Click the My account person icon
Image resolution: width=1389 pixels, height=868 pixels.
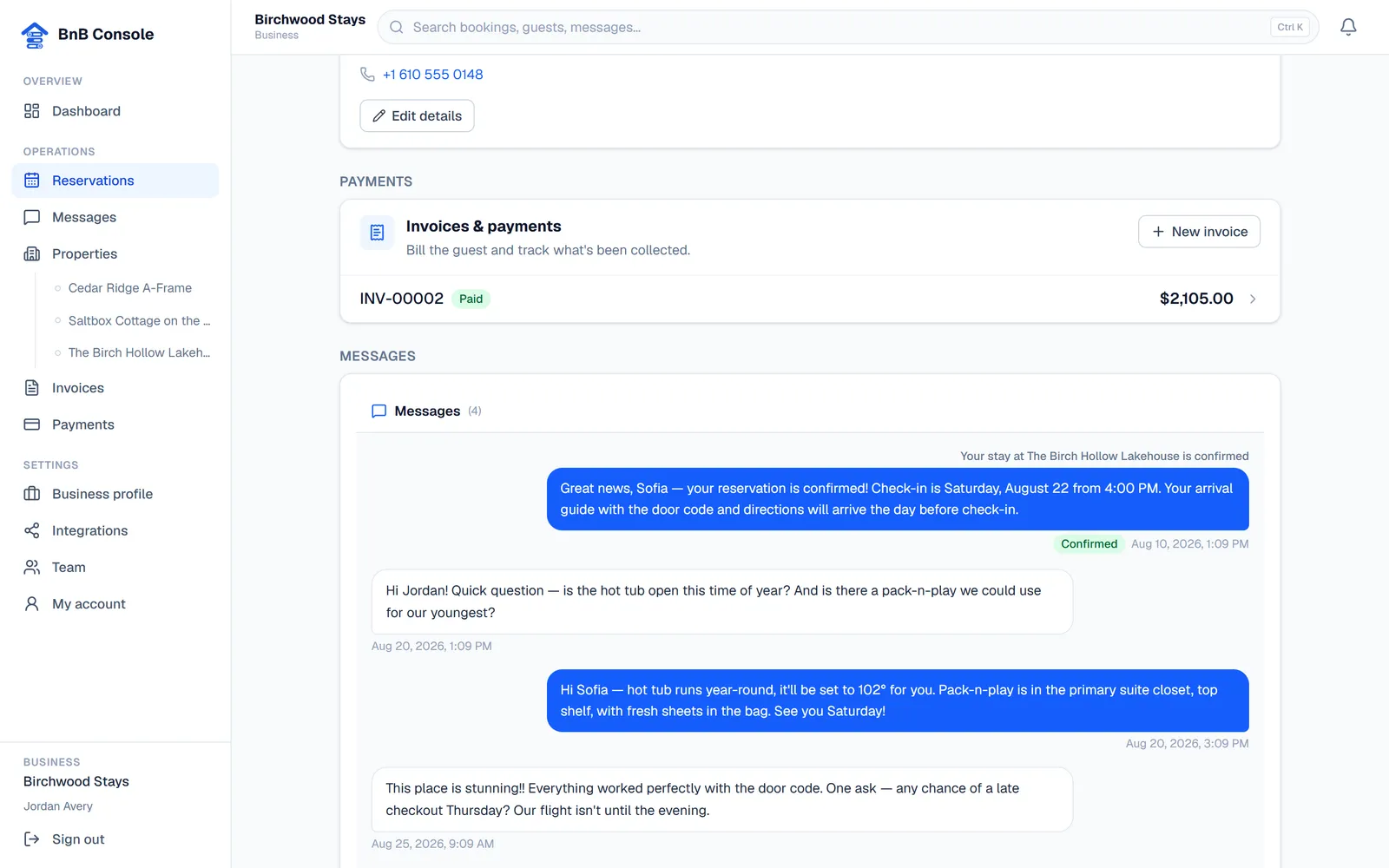point(32,603)
